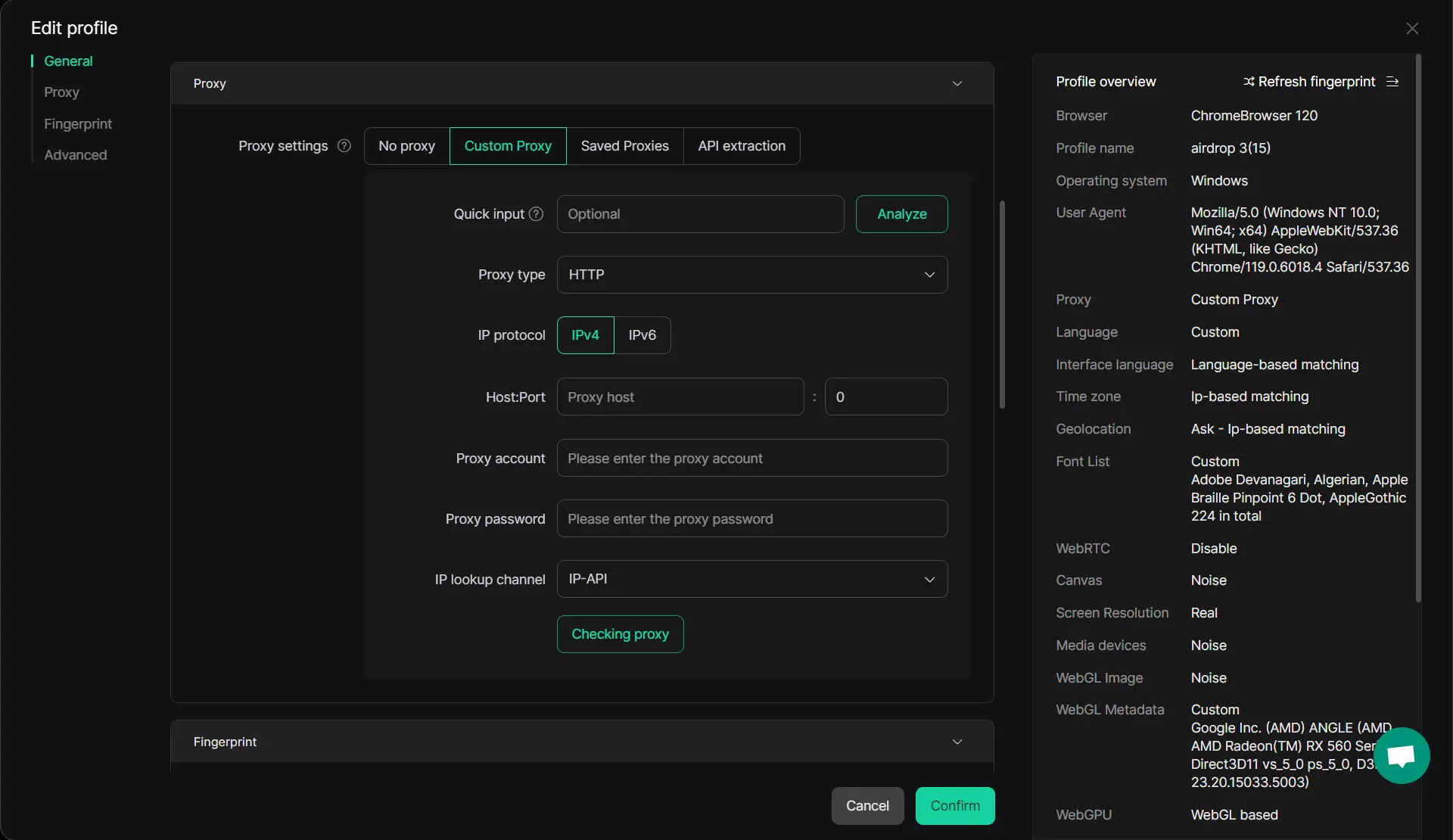The image size is (1453, 840).
Task: Open the chat support bubble
Action: (1402, 755)
